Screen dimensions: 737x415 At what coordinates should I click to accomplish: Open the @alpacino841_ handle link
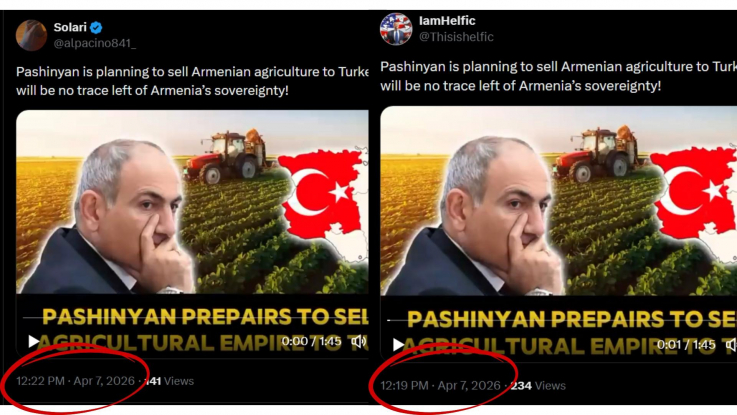94,43
